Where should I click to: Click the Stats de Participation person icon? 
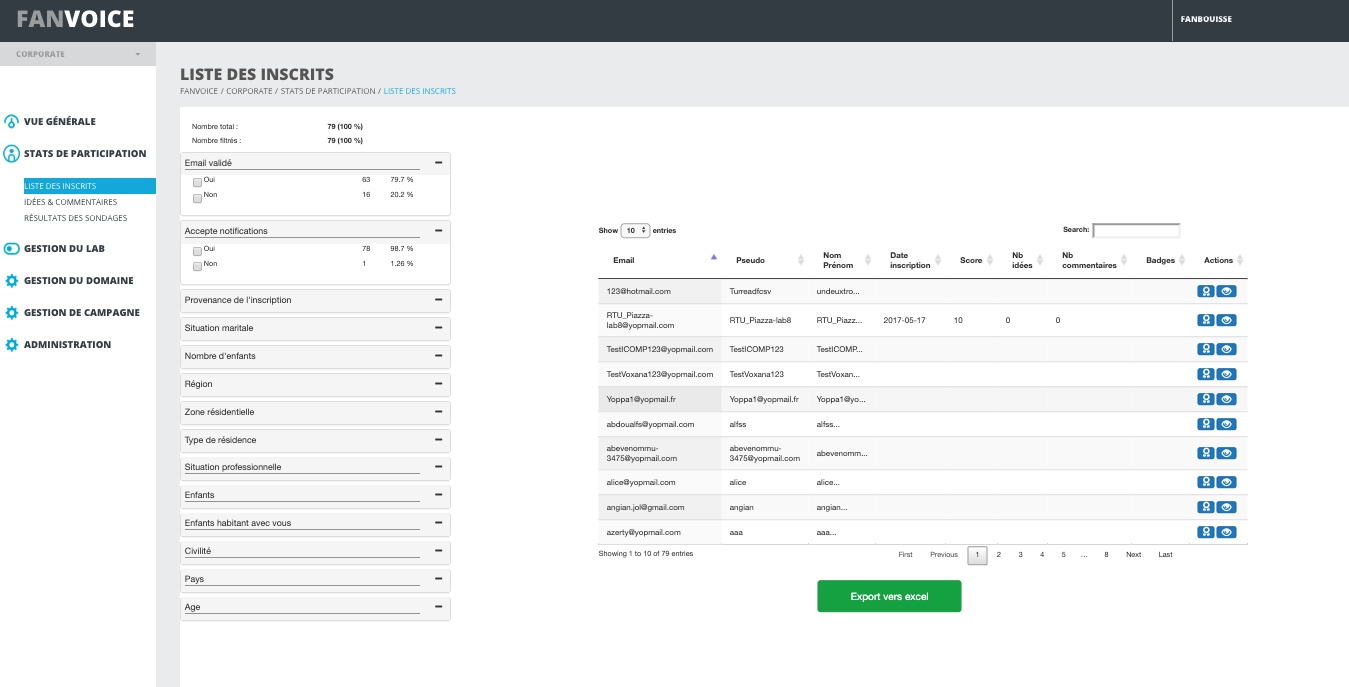coord(12,154)
